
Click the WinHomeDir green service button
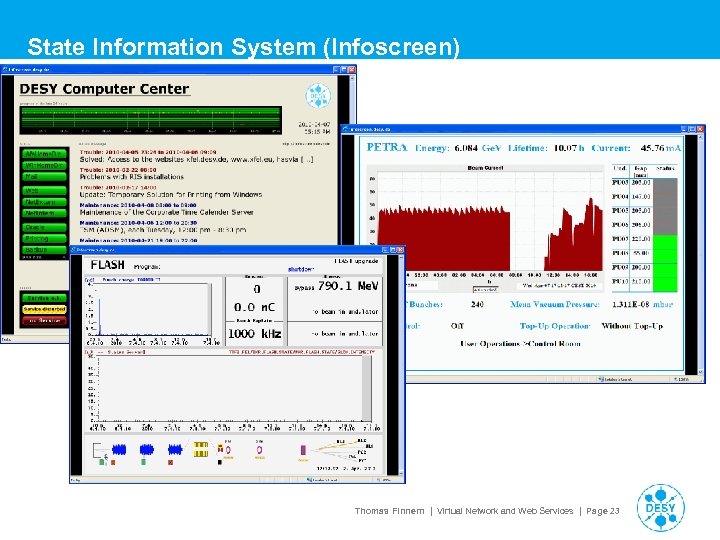point(45,165)
